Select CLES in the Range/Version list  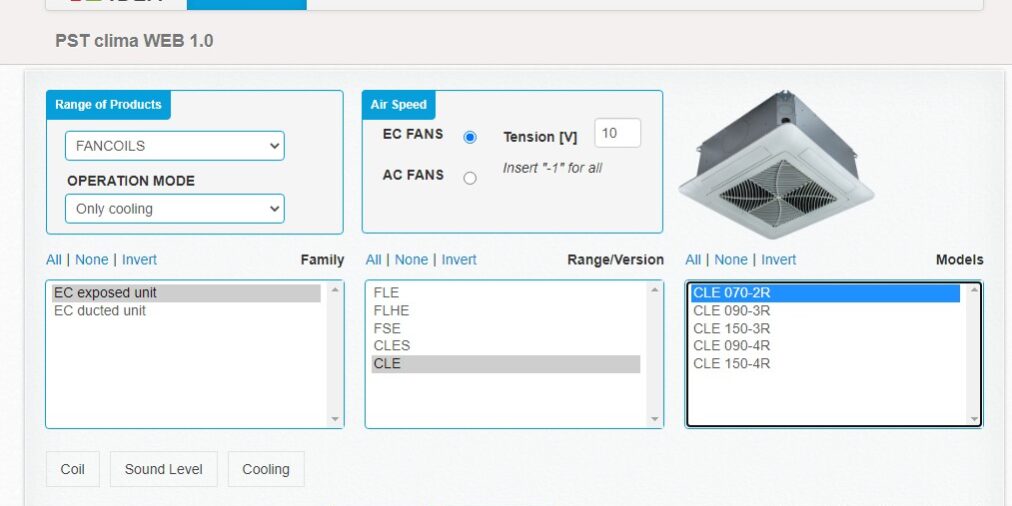pos(391,346)
